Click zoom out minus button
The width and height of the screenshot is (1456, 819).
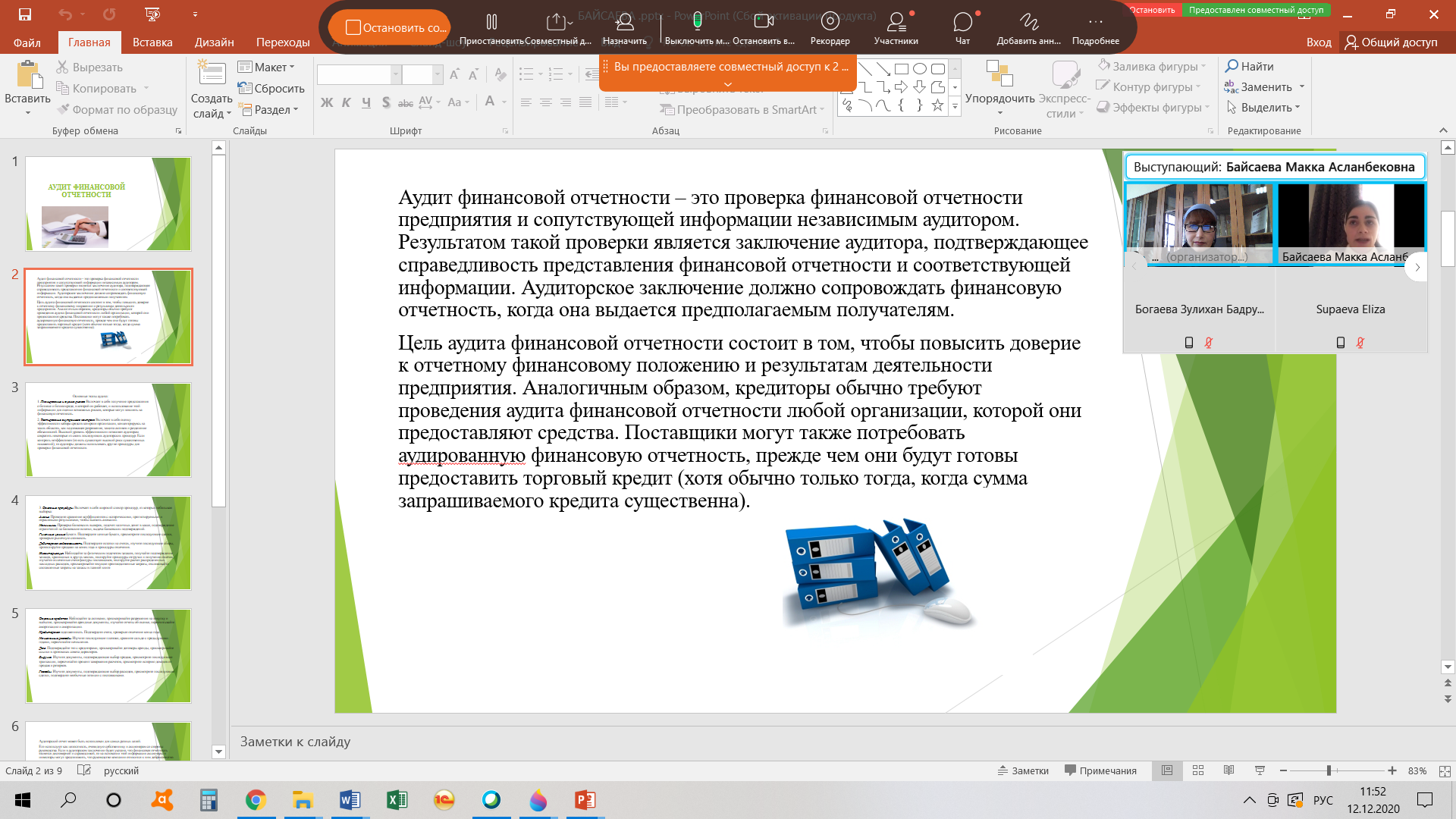click(1283, 770)
